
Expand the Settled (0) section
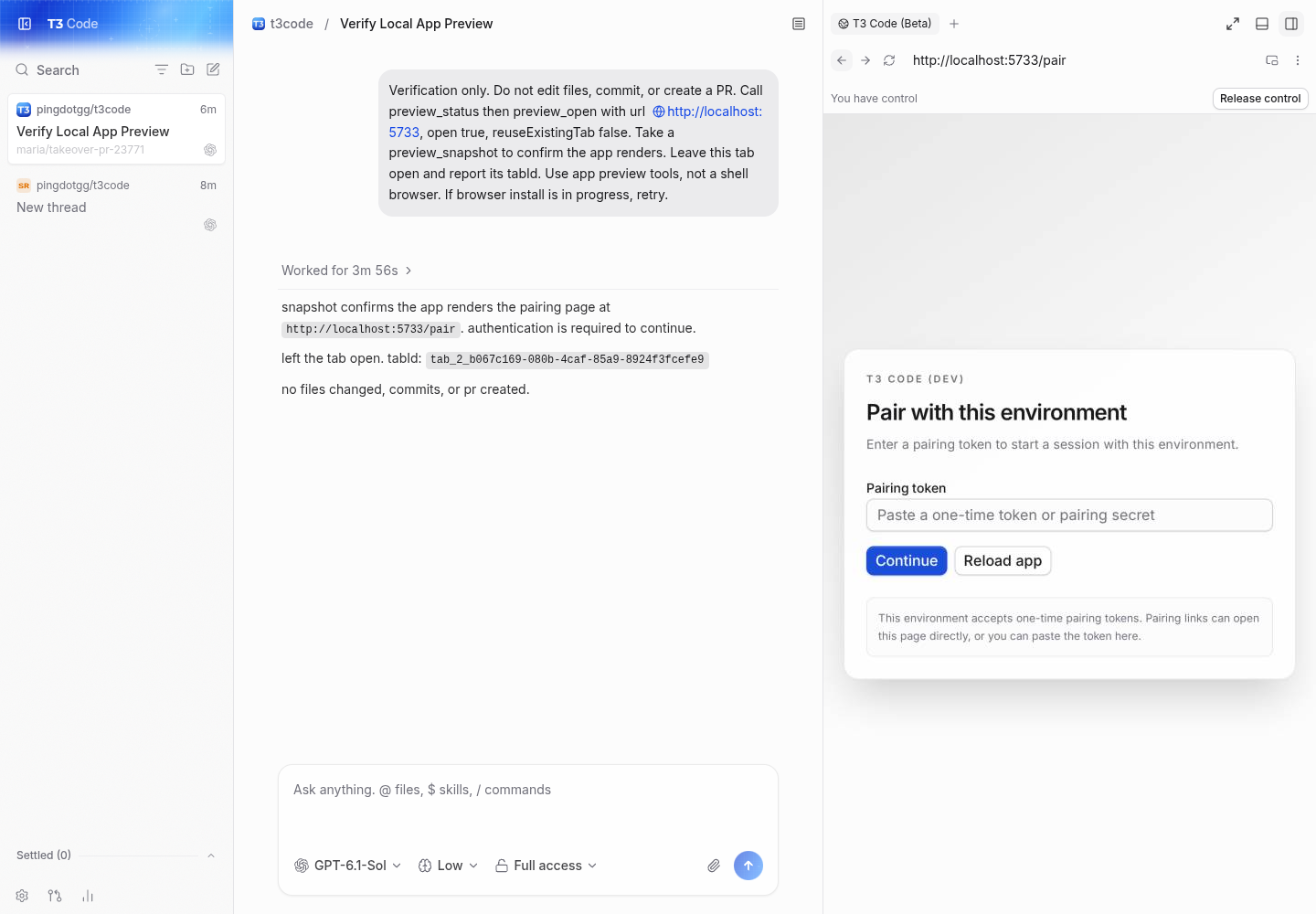116,856
